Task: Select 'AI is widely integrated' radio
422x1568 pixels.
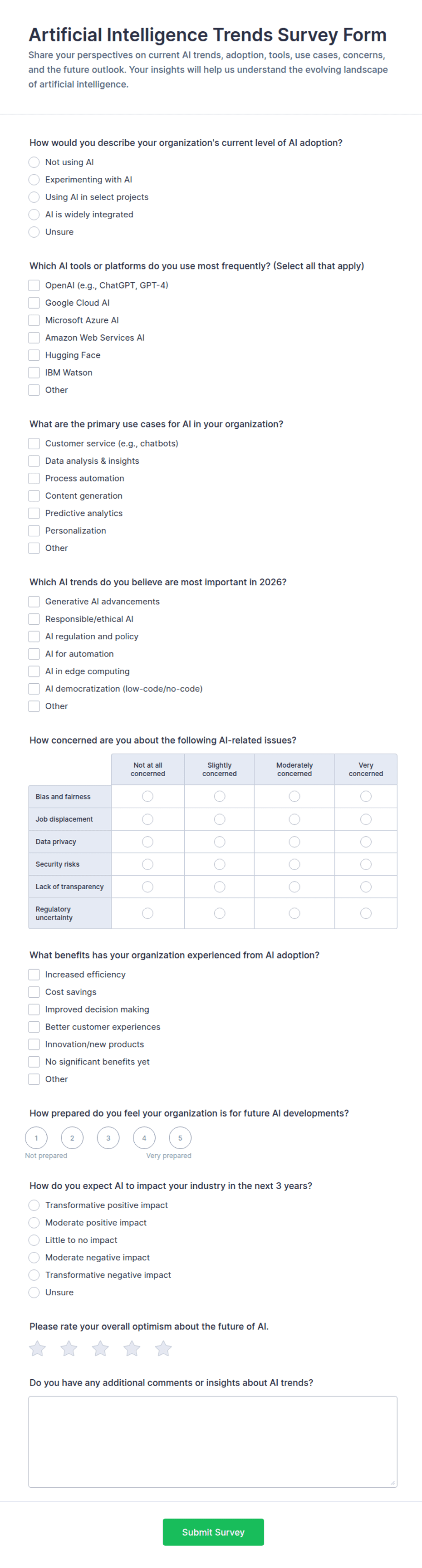Action: tap(34, 214)
